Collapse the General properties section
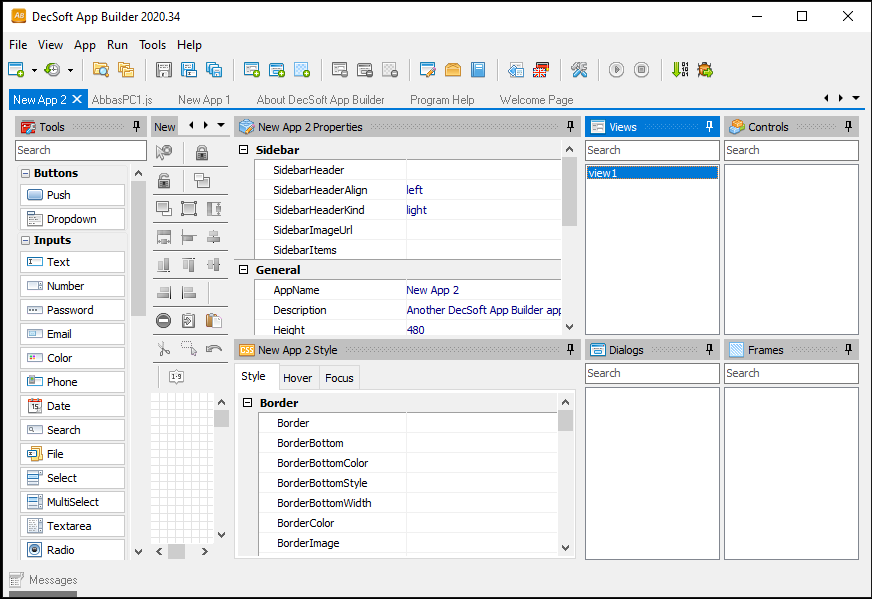Image resolution: width=872 pixels, height=599 pixels. click(243, 270)
